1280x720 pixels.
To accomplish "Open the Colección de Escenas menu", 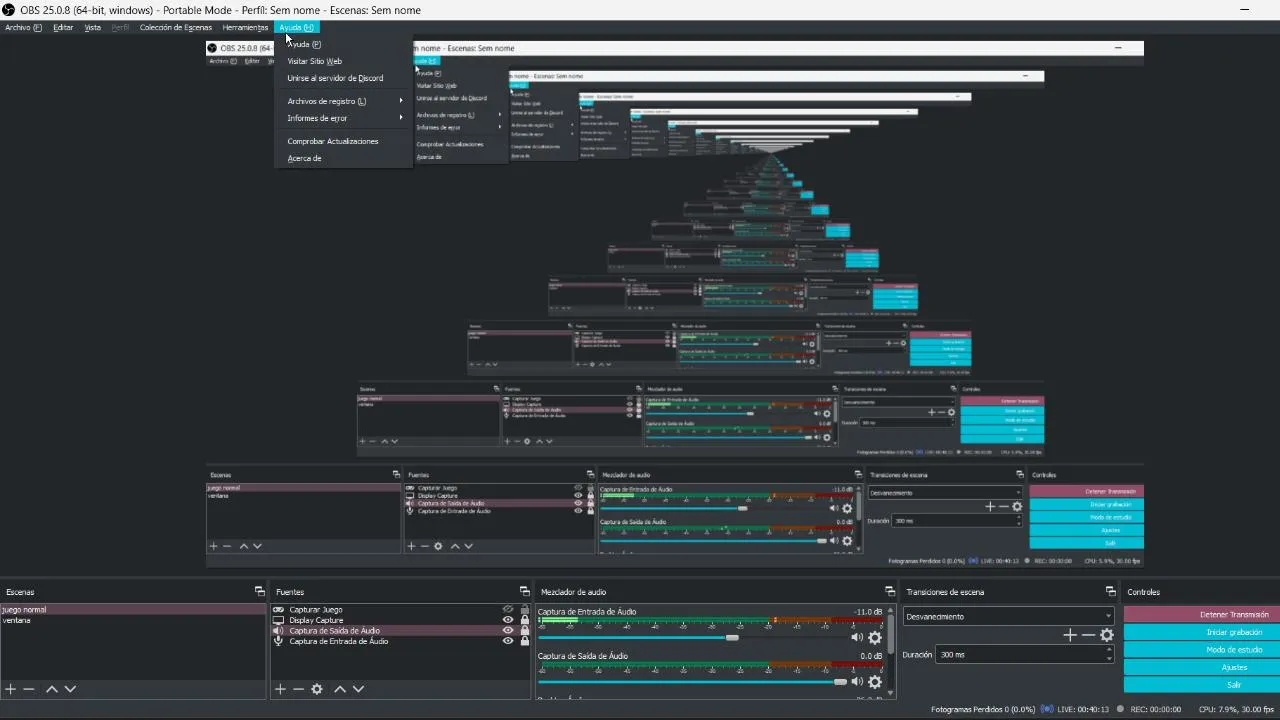I will pos(176,27).
